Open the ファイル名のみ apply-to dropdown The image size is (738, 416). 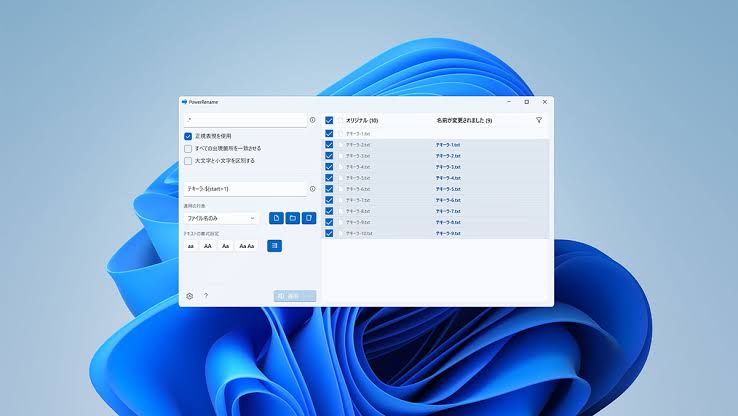(x=221, y=218)
